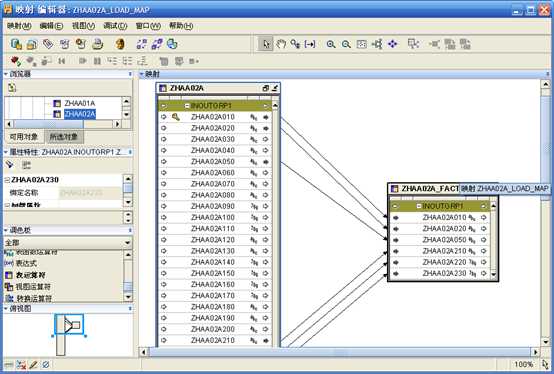The height and width of the screenshot is (374, 554).
Task: Click the output arrow of ZHAA02A210 in the source
Action: point(266,340)
